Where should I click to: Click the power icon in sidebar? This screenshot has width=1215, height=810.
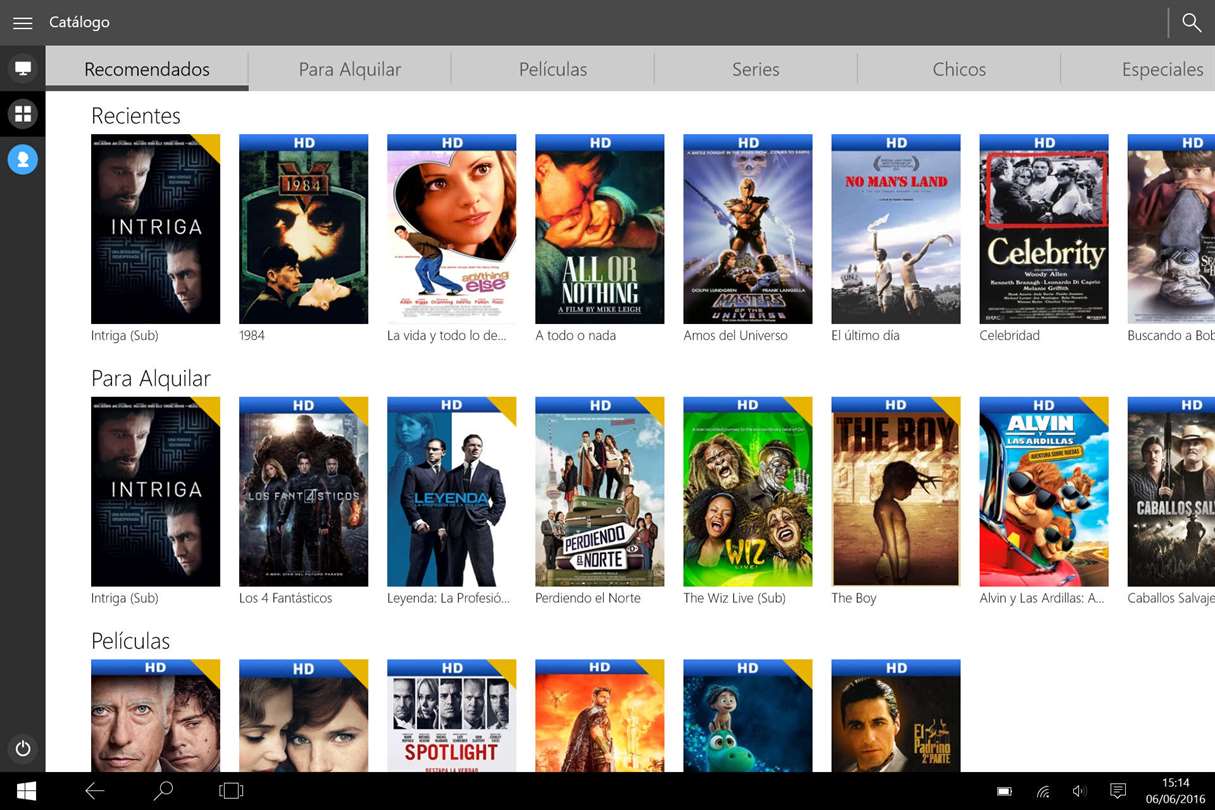[22, 748]
